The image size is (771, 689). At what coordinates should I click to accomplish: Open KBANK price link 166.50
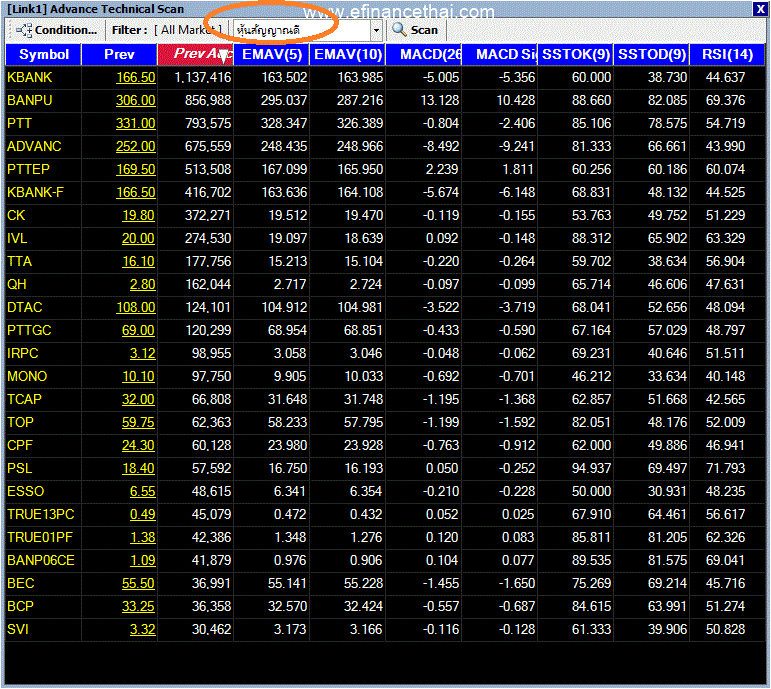click(x=136, y=77)
